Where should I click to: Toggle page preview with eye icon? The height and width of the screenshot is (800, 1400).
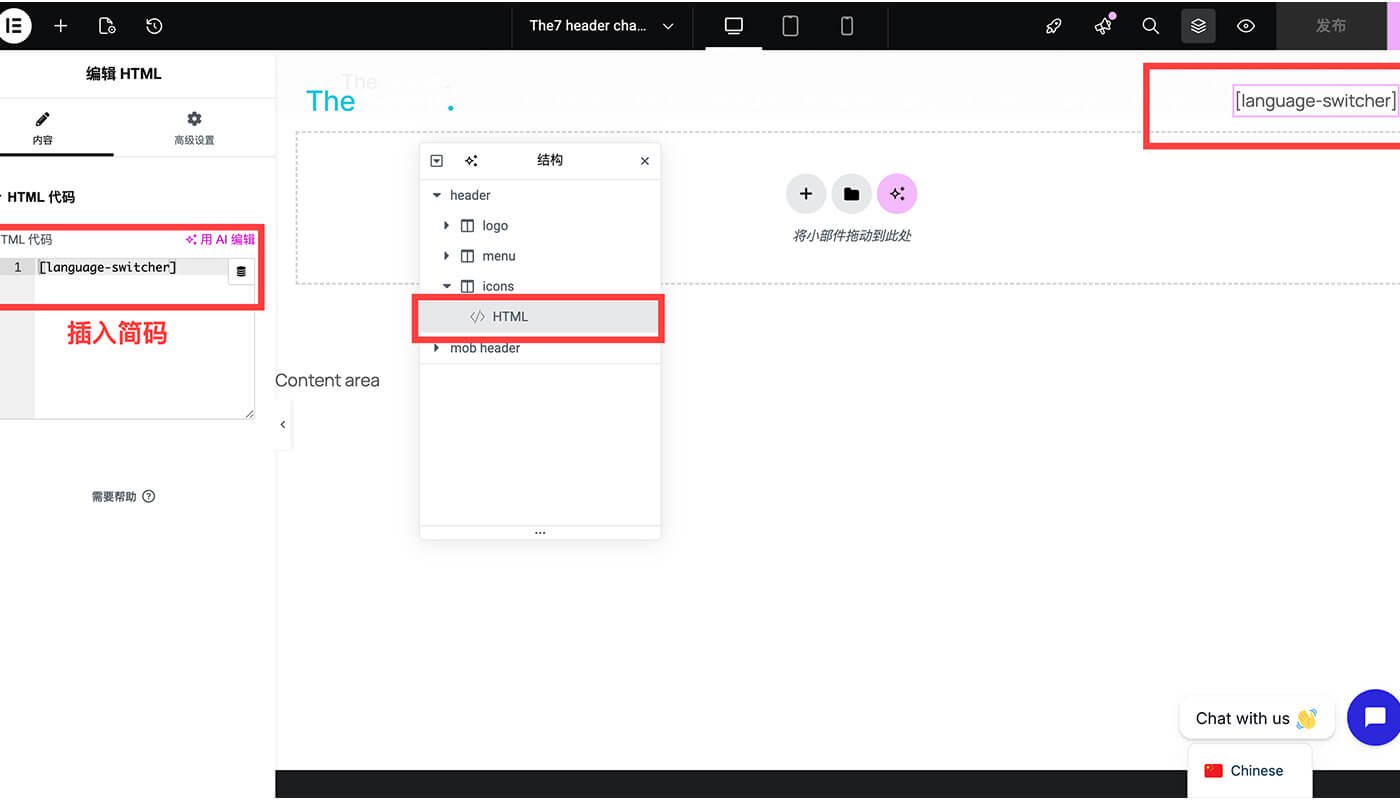pyautogui.click(x=1246, y=26)
